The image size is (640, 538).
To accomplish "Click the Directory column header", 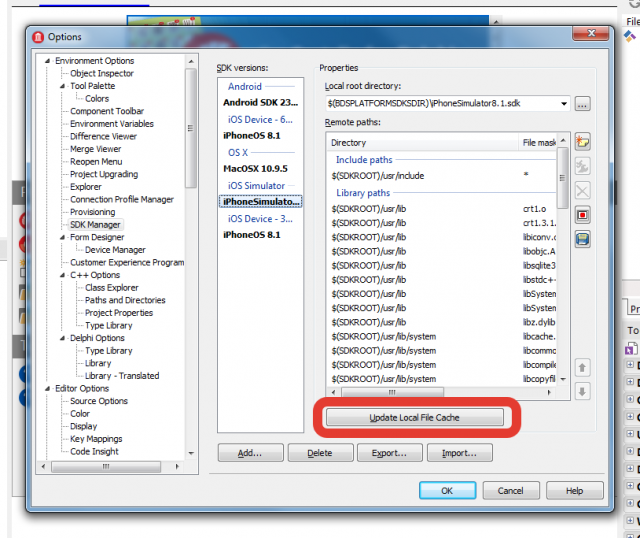I will tap(422, 143).
